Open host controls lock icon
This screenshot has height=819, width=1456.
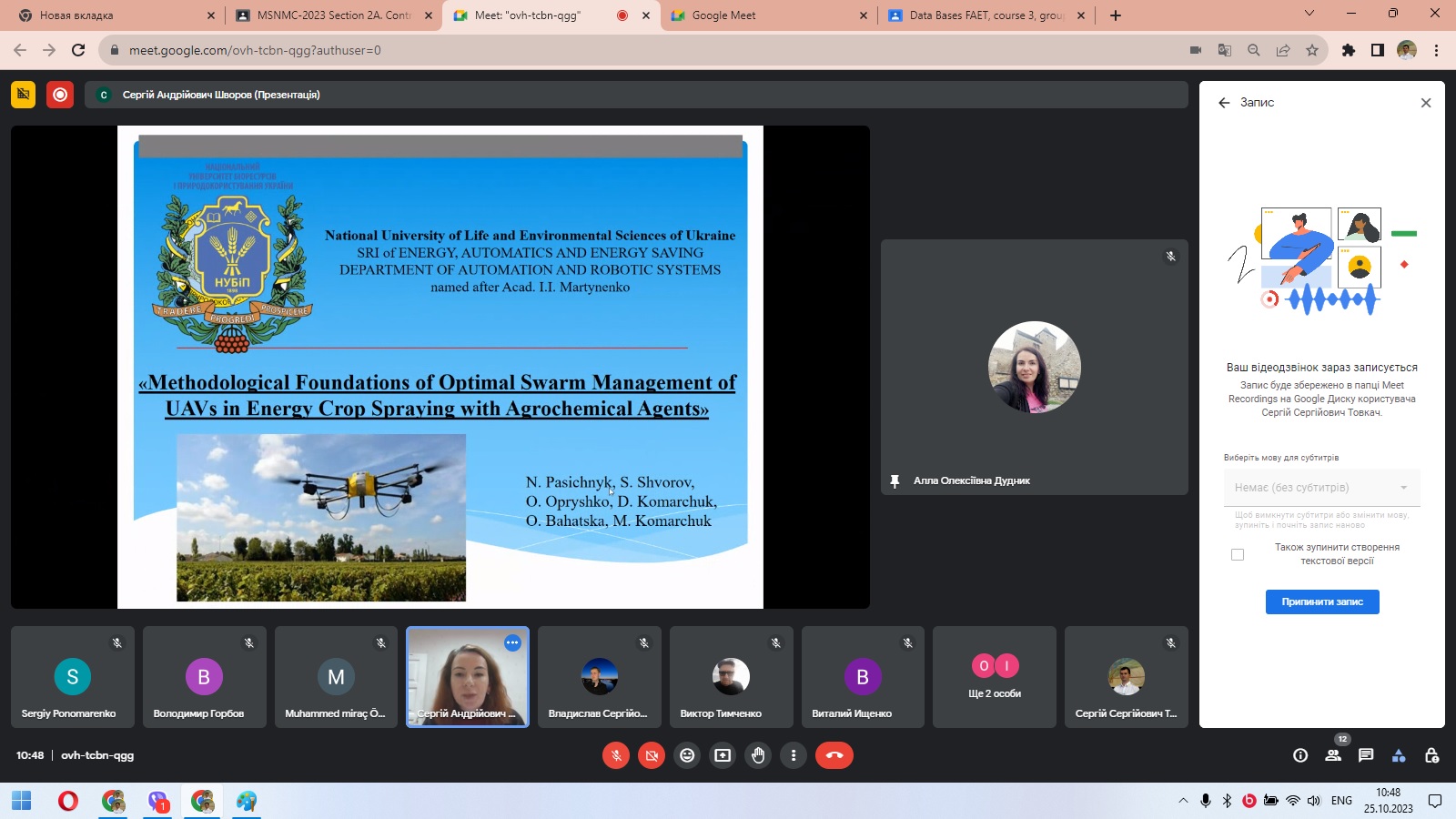pos(1431,755)
